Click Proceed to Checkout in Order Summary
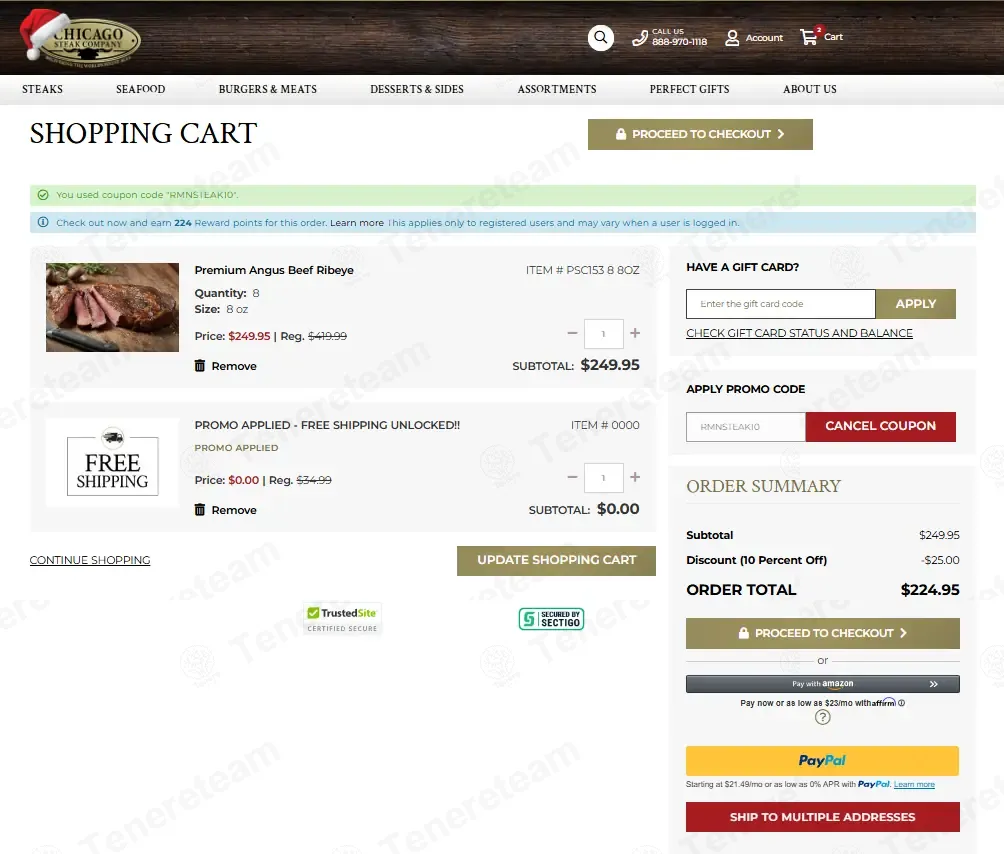 (823, 633)
